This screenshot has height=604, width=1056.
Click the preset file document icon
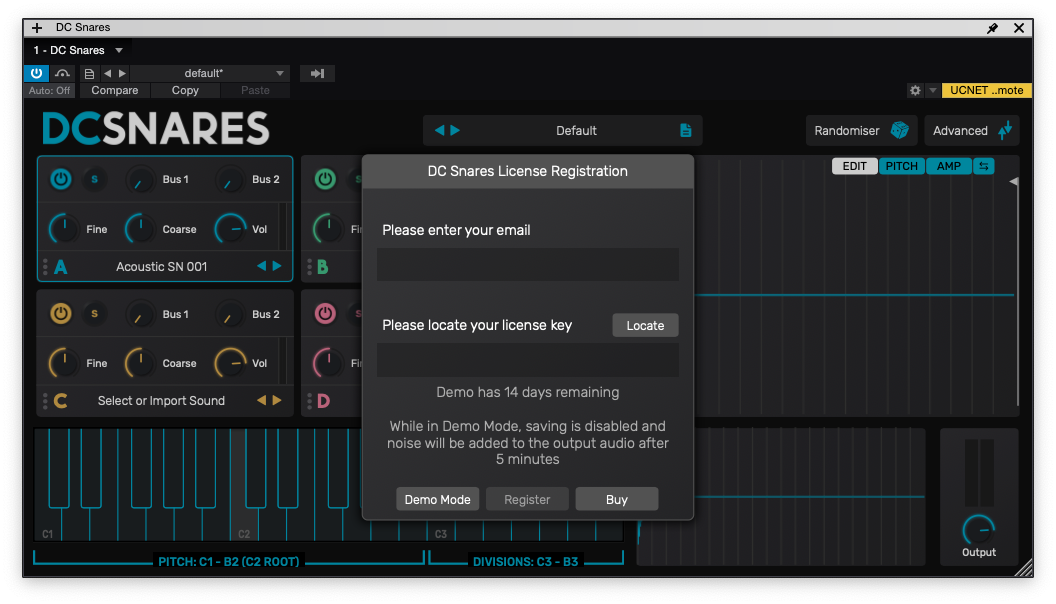pos(89,73)
